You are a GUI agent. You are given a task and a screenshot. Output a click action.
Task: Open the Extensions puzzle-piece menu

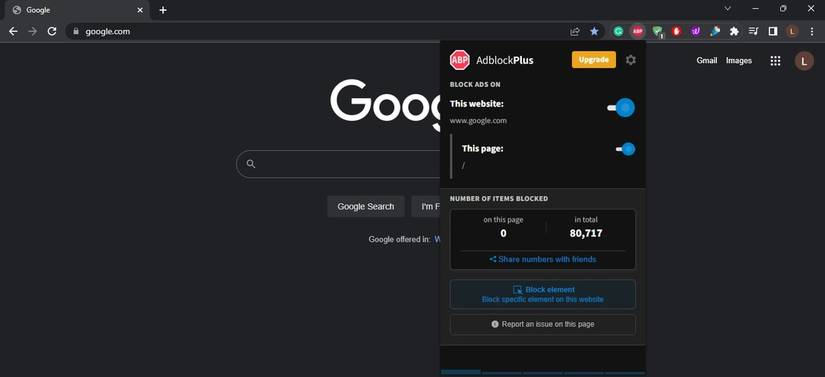[734, 32]
